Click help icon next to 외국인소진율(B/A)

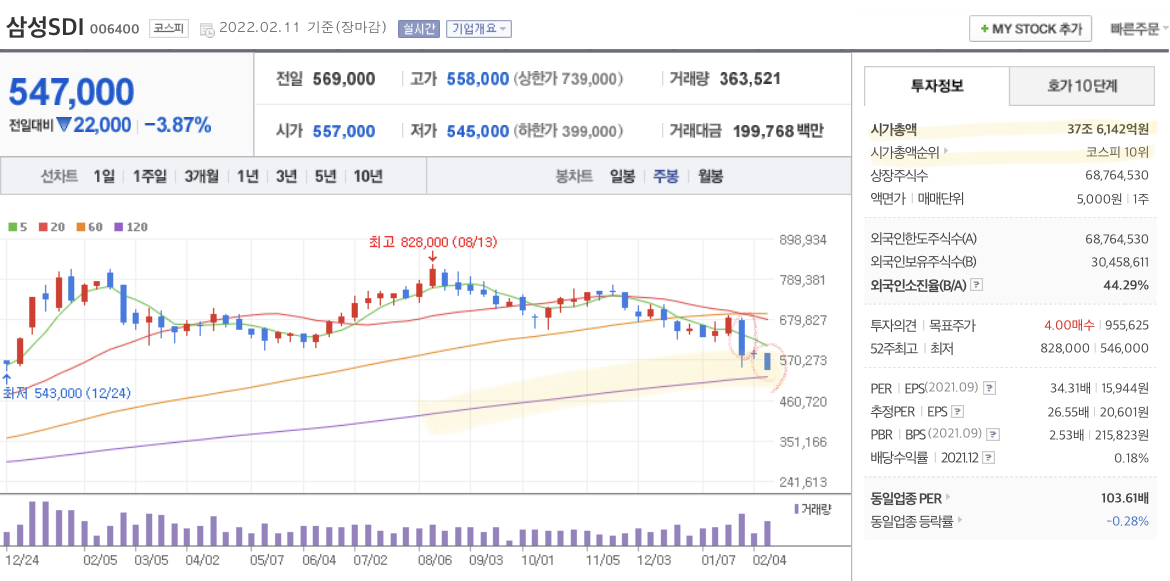pyautogui.click(x=977, y=285)
